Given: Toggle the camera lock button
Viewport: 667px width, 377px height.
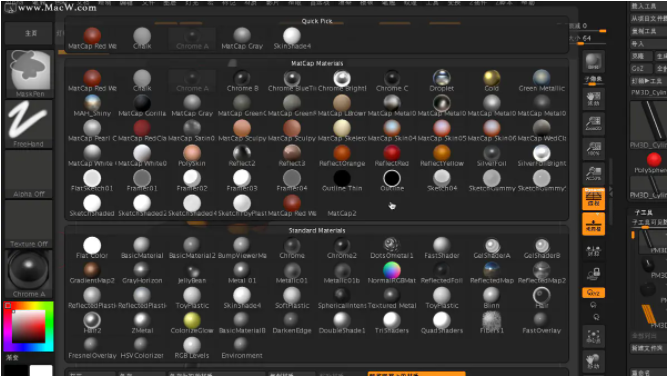Looking at the screenshot, I should (593, 273).
